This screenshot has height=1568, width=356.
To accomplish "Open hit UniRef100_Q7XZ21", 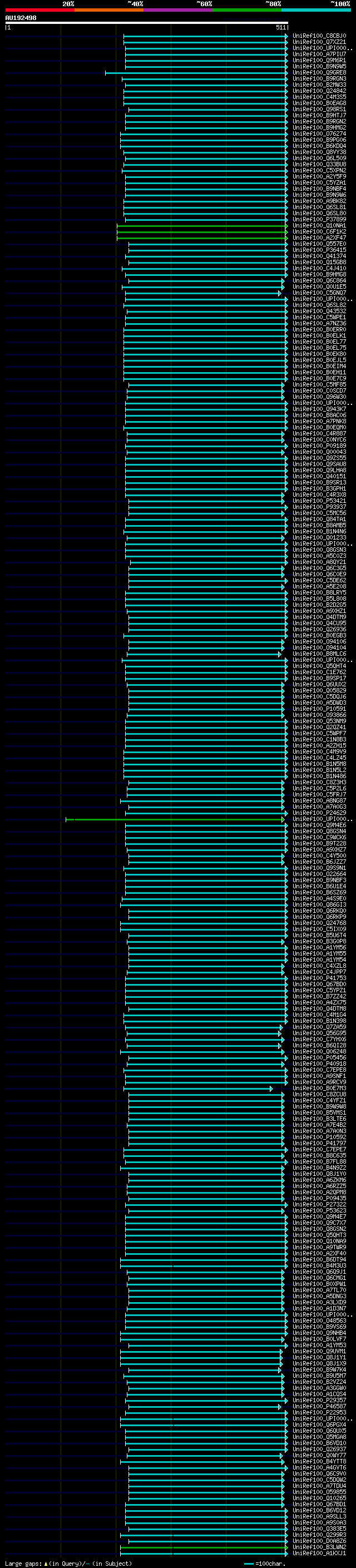I will point(319,42).
